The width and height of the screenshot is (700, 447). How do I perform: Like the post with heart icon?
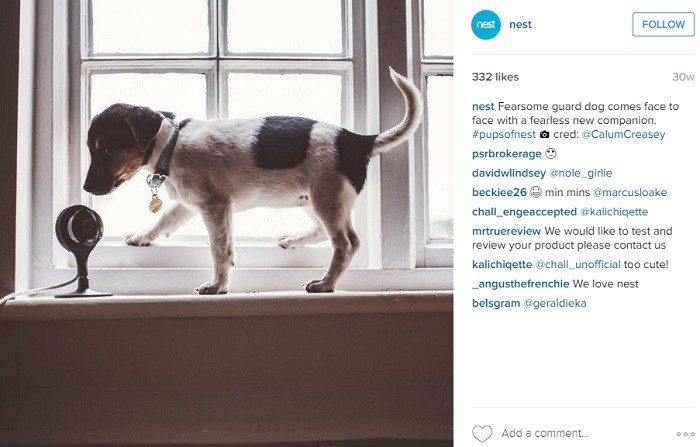tap(482, 433)
